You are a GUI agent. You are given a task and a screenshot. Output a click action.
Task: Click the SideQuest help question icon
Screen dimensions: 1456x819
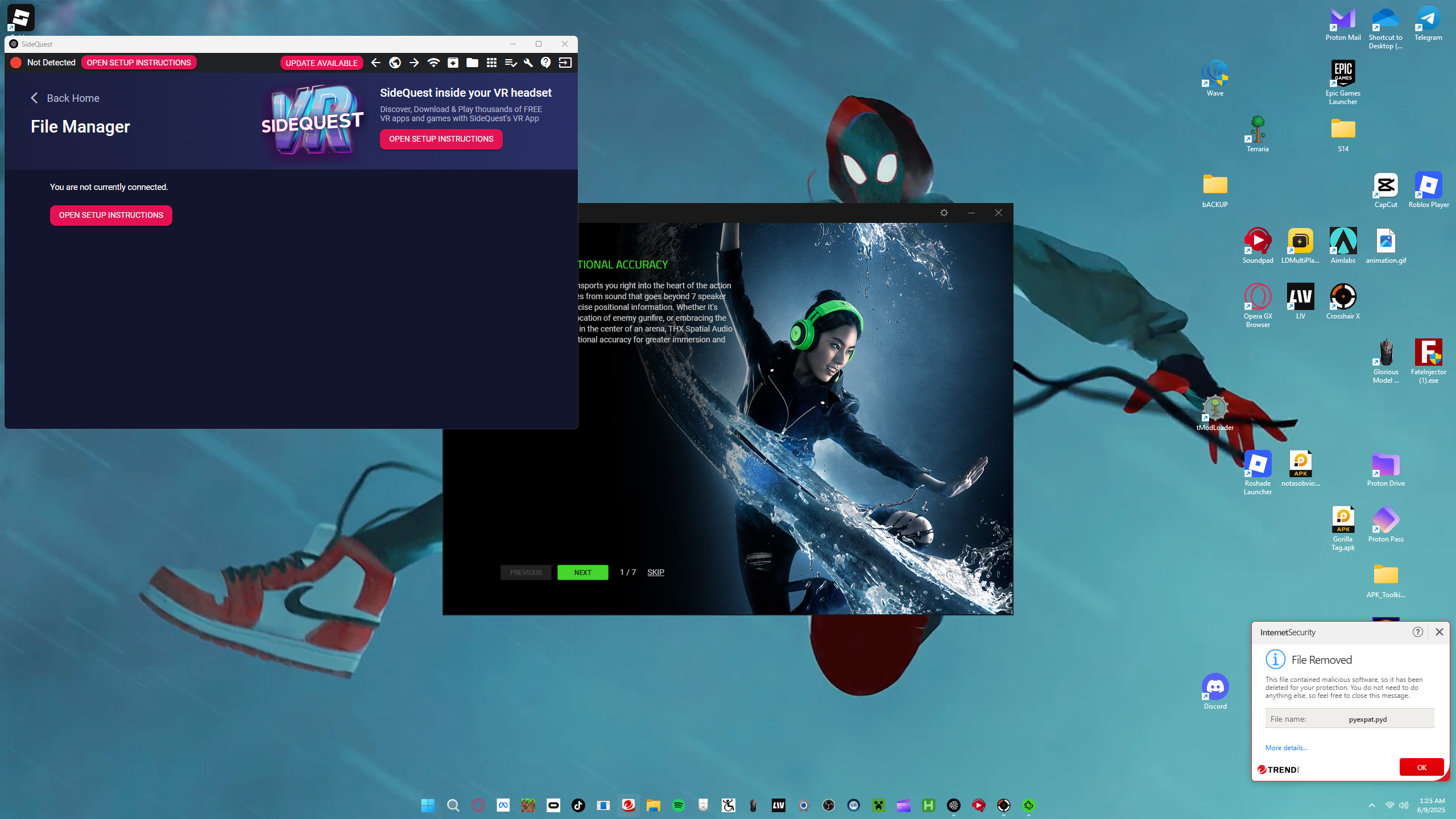point(546,63)
